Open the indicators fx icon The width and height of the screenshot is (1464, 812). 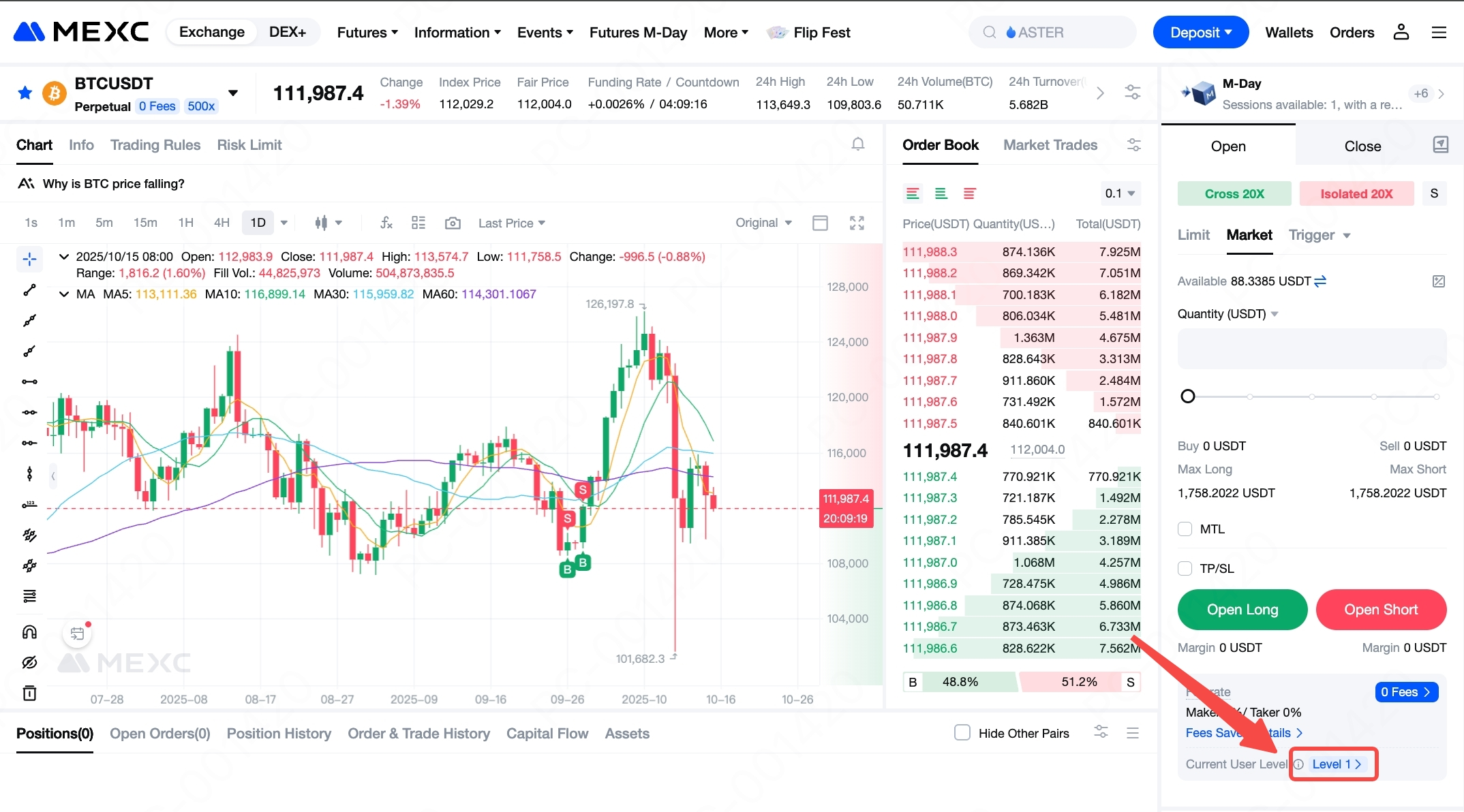pos(386,223)
